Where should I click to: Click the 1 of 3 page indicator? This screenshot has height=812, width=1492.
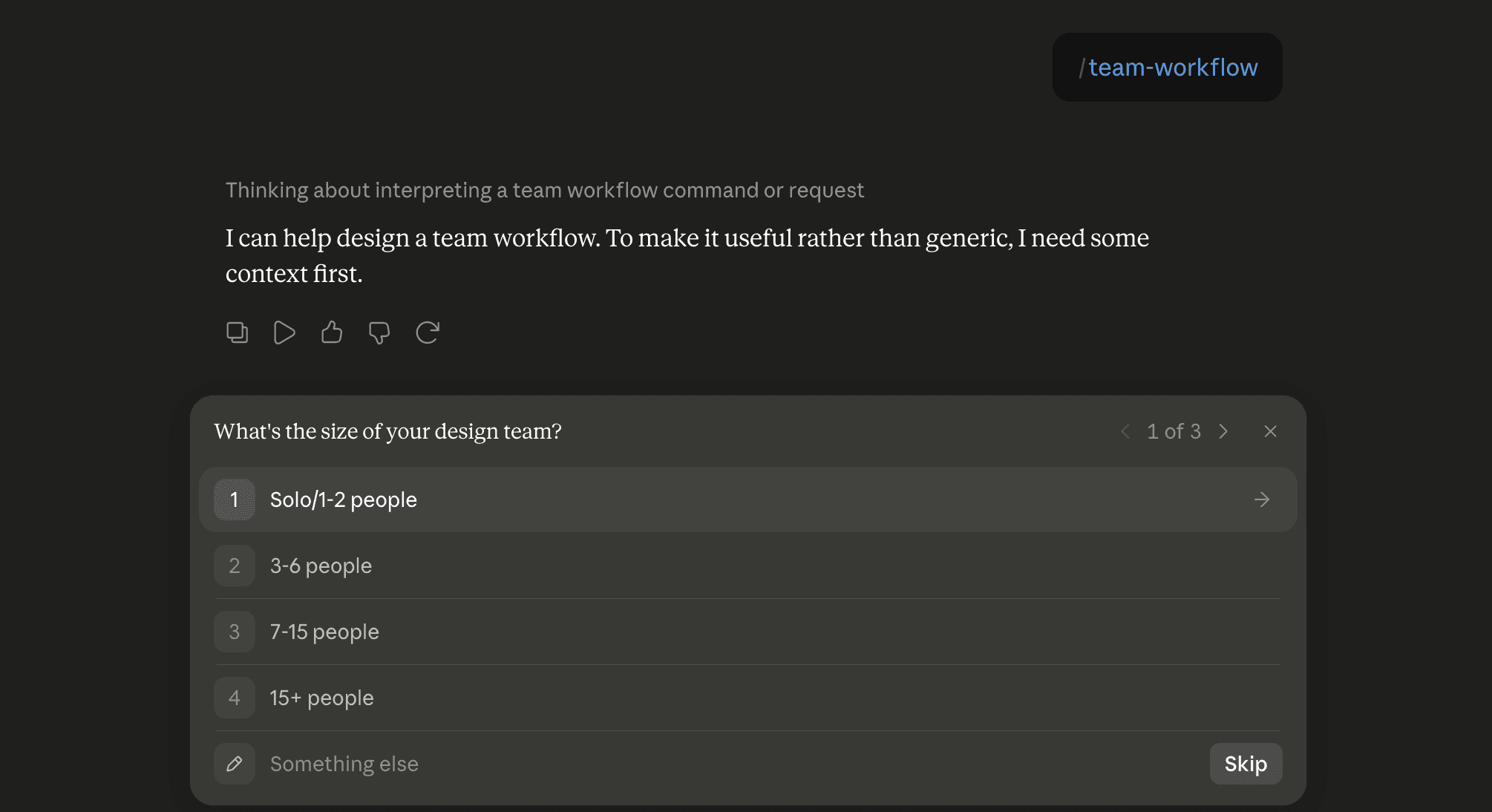tap(1174, 431)
